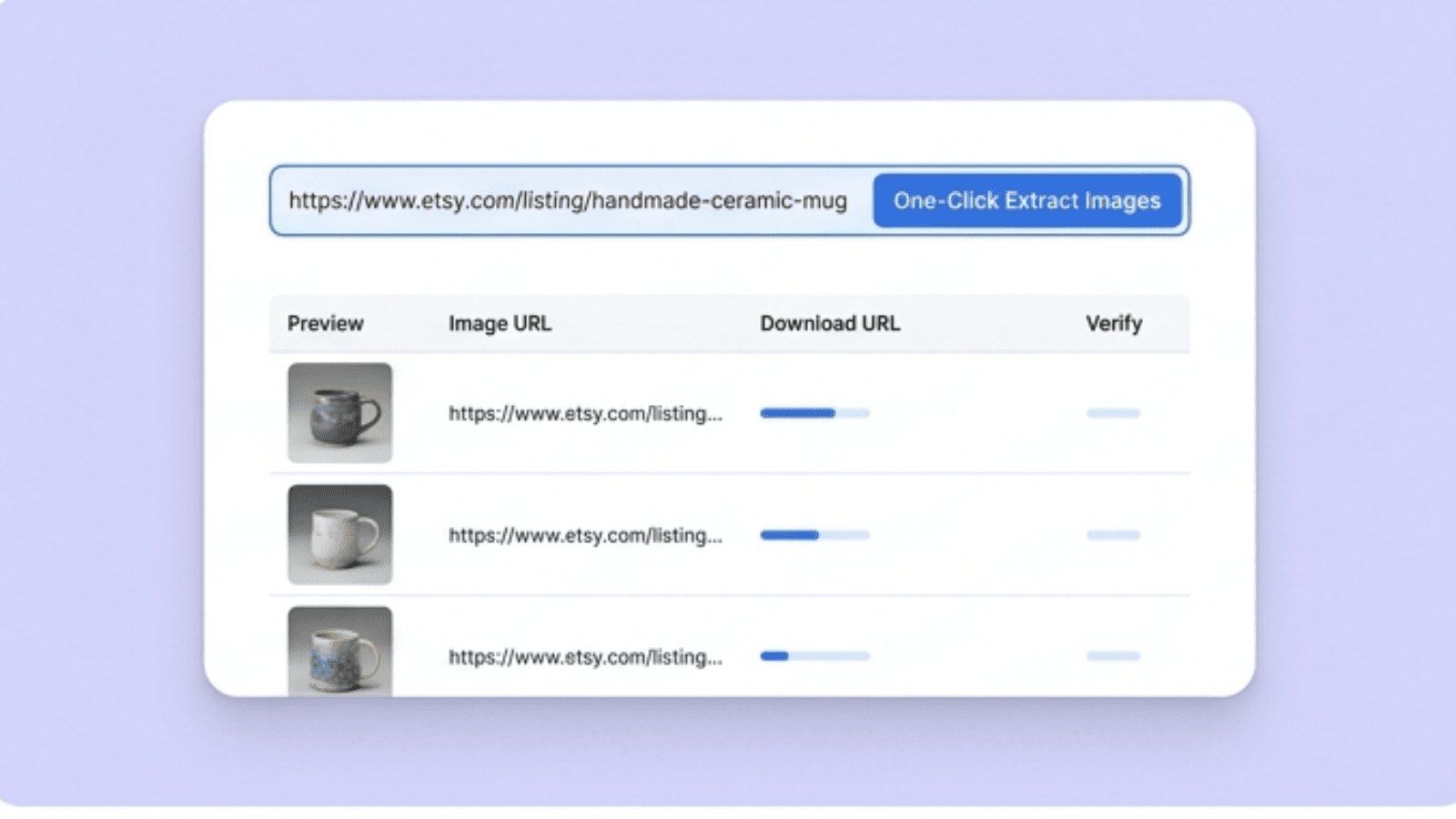This screenshot has height=819, width=1456.
Task: Click the first row's download progress bar
Action: (814, 413)
